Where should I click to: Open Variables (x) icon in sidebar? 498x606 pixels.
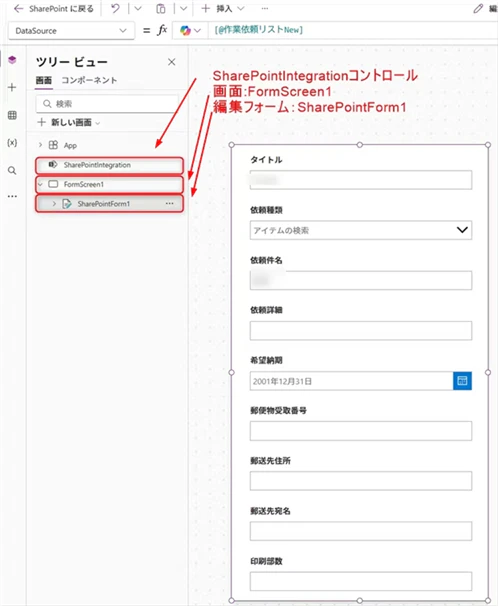click(12, 143)
